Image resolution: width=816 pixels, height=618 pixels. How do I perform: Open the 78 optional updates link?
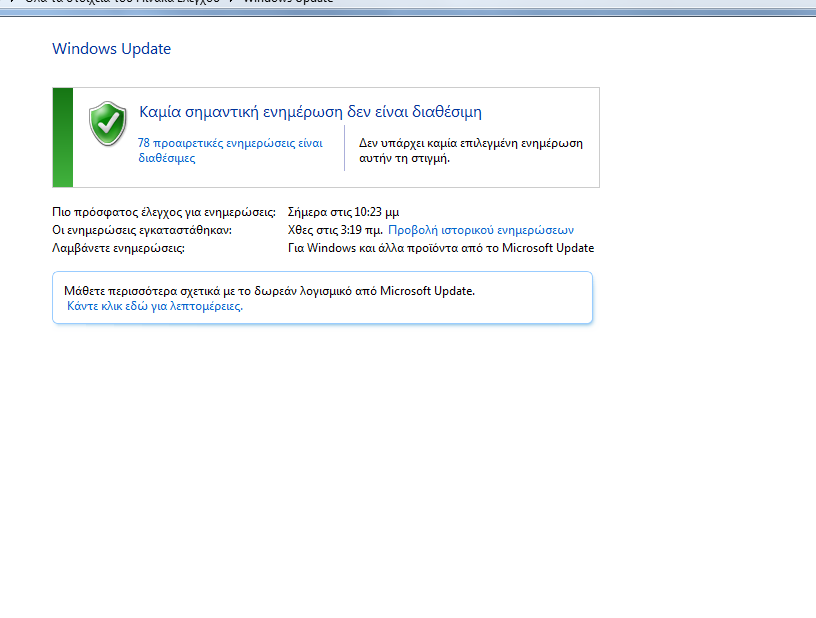(x=230, y=150)
